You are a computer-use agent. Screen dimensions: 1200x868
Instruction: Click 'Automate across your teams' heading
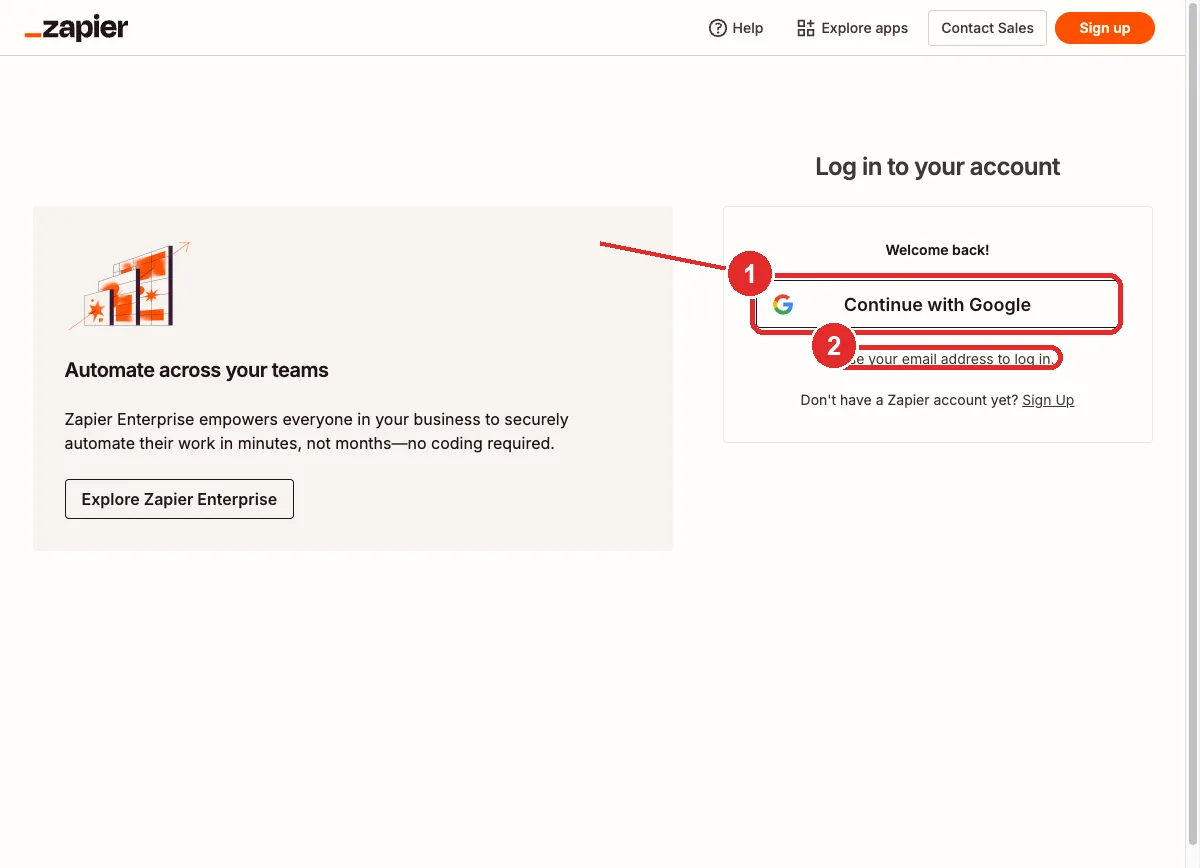point(197,370)
